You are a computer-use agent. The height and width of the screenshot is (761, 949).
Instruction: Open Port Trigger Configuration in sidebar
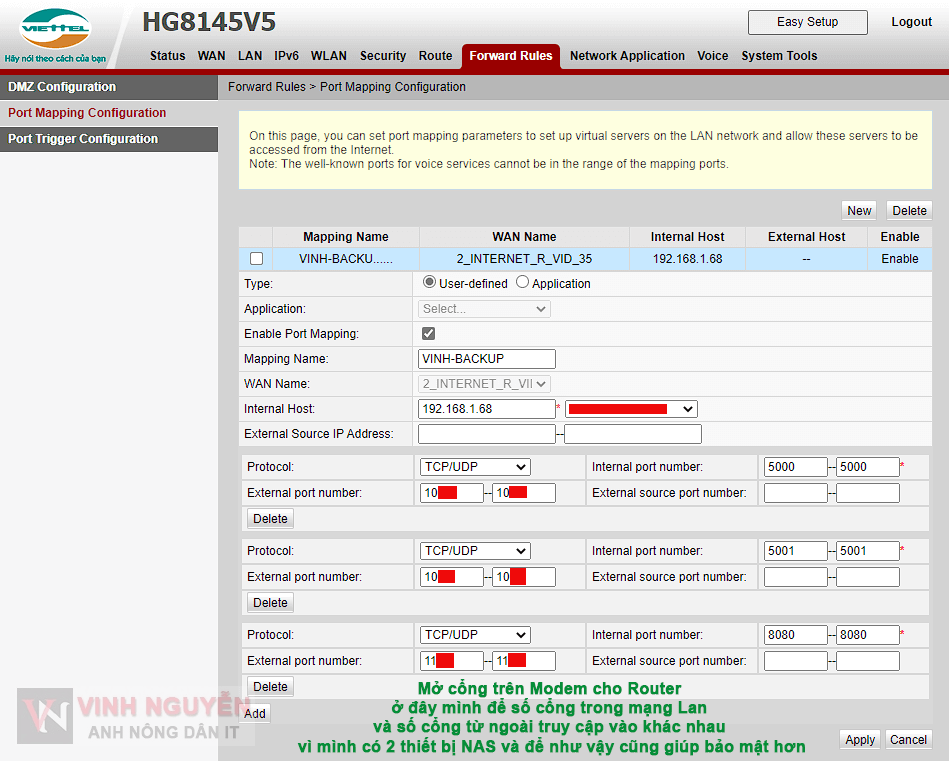(x=83, y=139)
